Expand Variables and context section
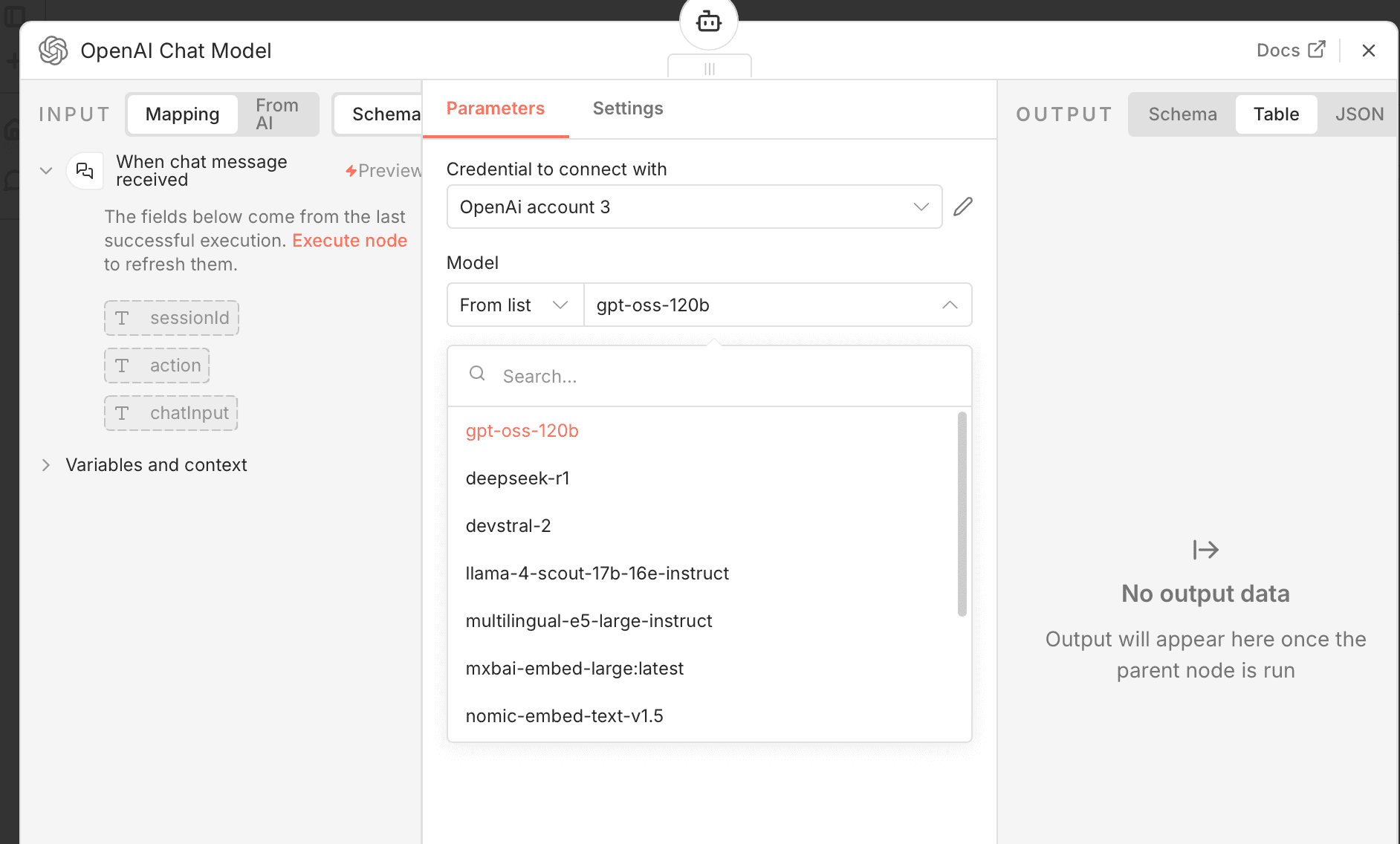The width and height of the screenshot is (1400, 844). point(46,465)
